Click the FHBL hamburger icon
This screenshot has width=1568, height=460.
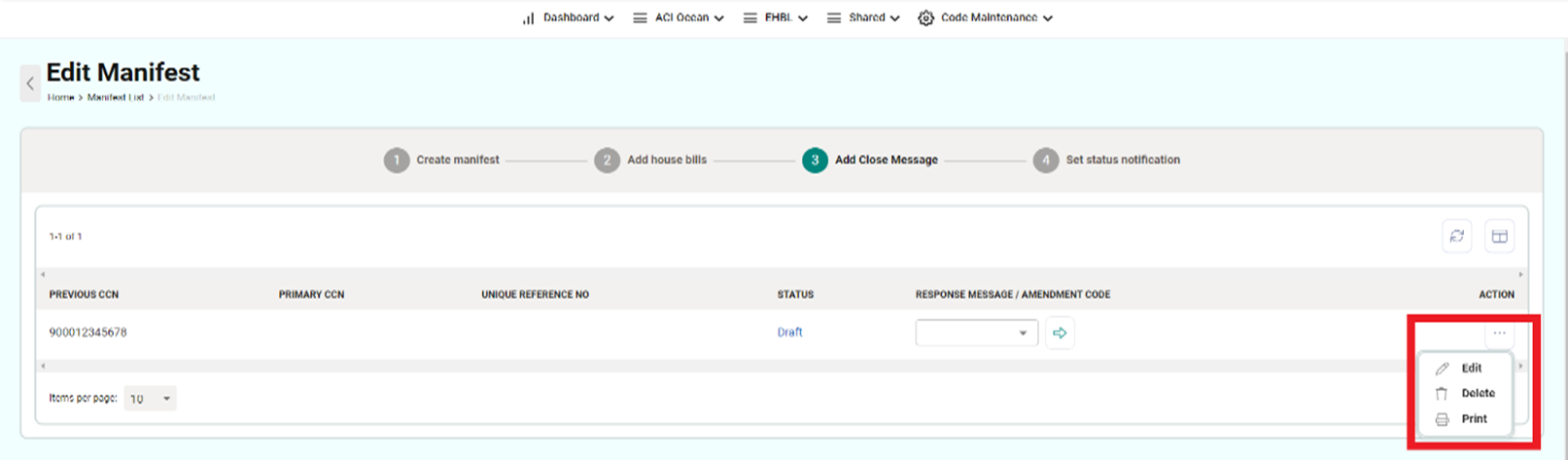click(x=749, y=18)
